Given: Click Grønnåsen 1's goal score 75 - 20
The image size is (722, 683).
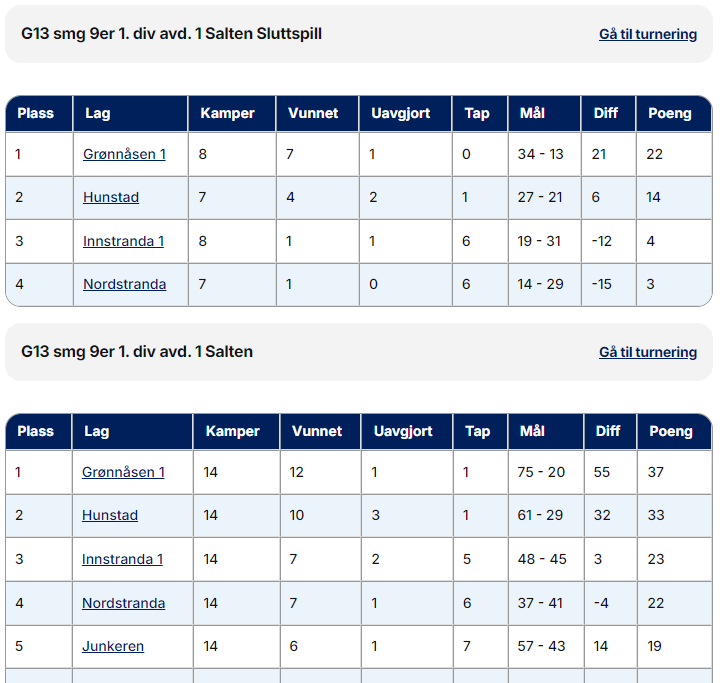Looking at the screenshot, I should tap(541, 472).
